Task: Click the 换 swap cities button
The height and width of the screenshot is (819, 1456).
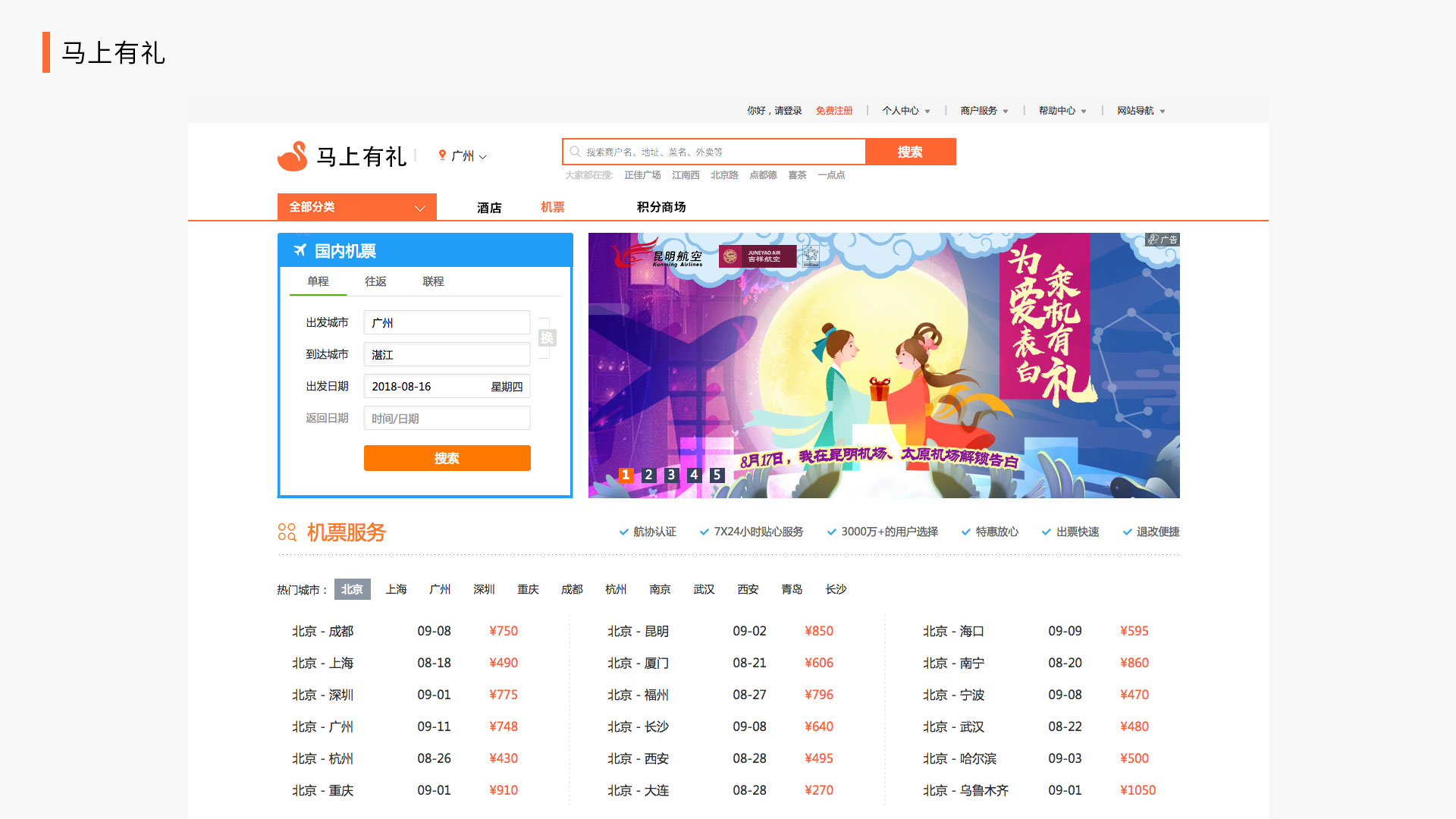Action: 547,338
